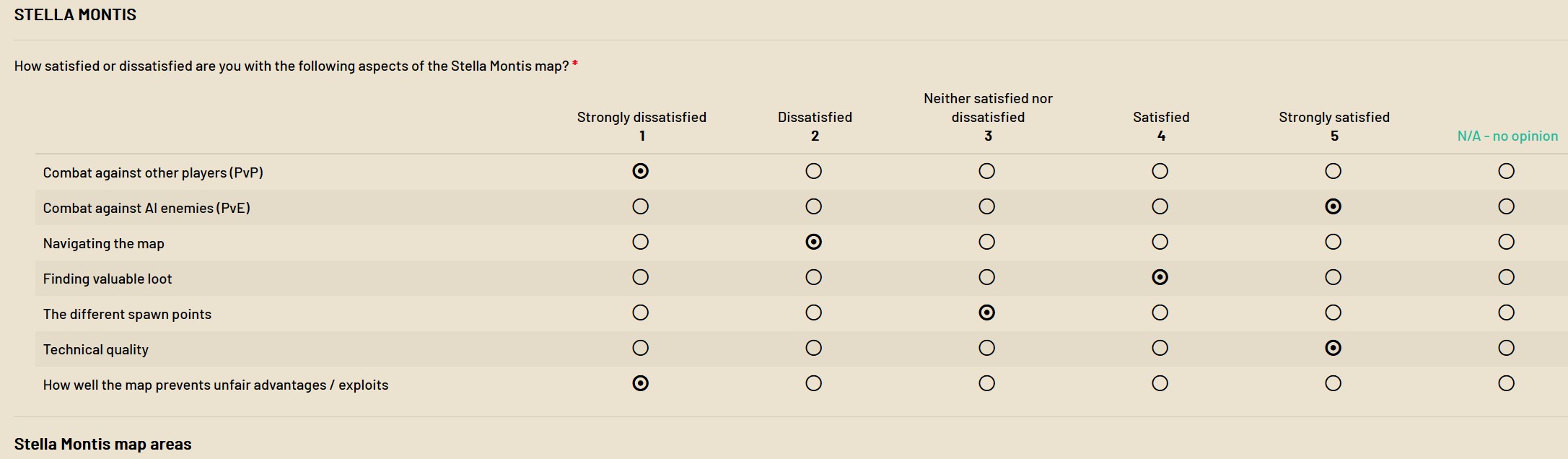Screen dimensions: 1568x459
Task: Rate Navigating the map as Strongly dissatisfied
Action: pos(640,242)
